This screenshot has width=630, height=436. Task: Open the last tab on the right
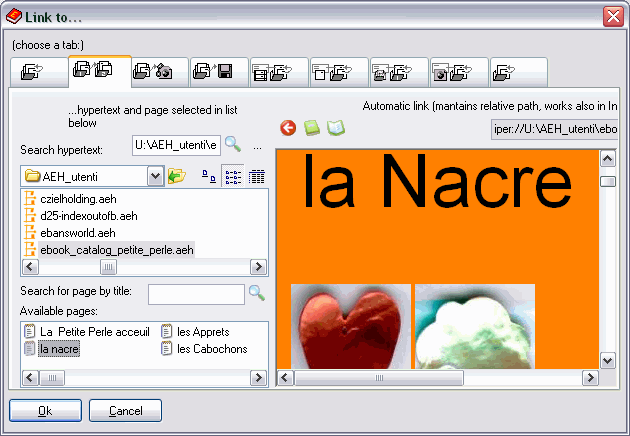coord(518,72)
